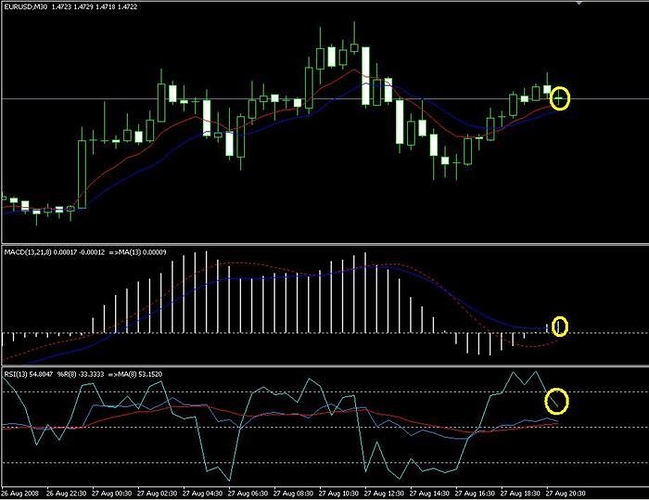Screen dimensions: 649x500
Task: Click the 27 Aug 12:30 time label
Action: coord(384,493)
